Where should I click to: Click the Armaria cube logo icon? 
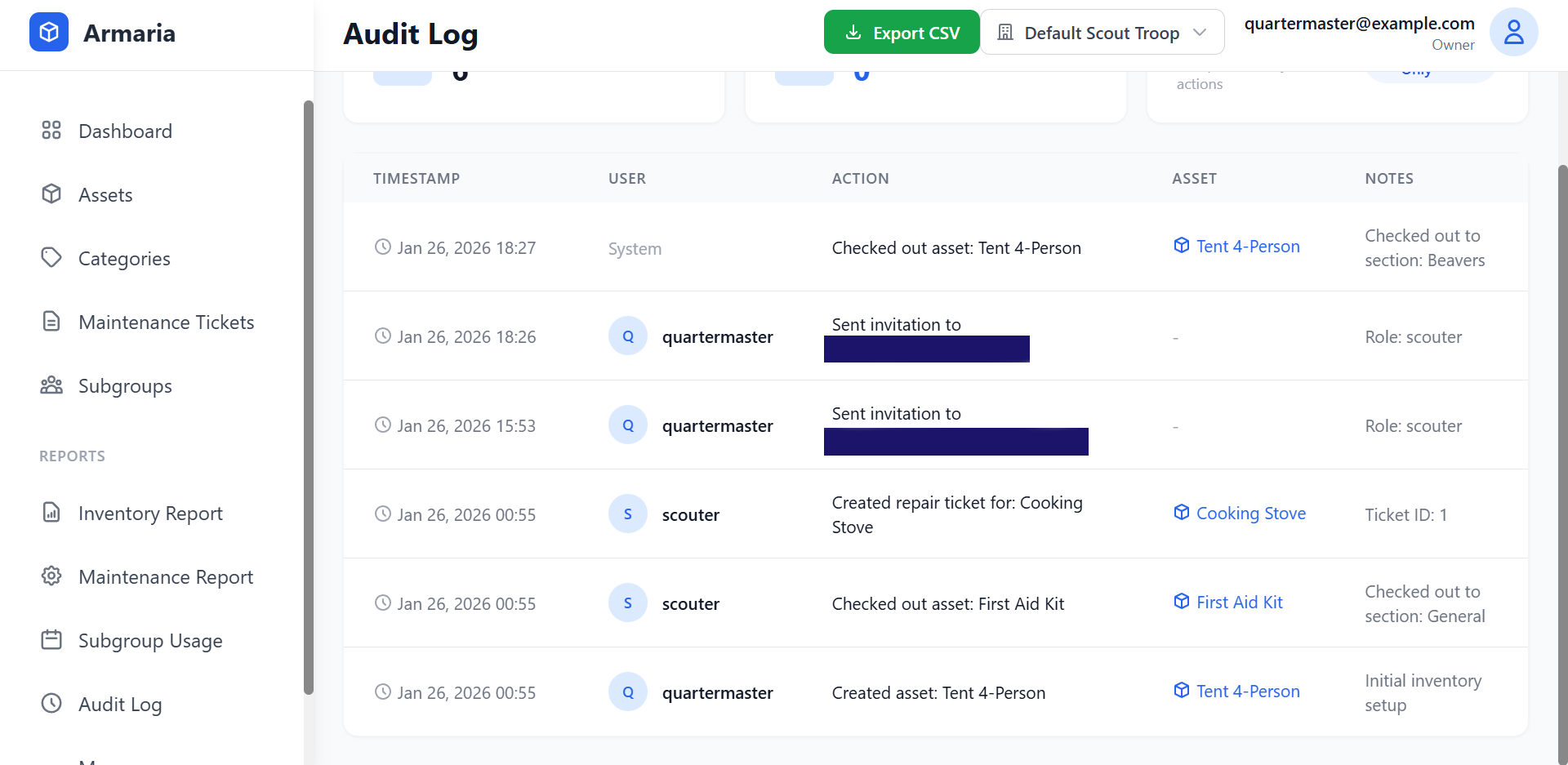49,32
